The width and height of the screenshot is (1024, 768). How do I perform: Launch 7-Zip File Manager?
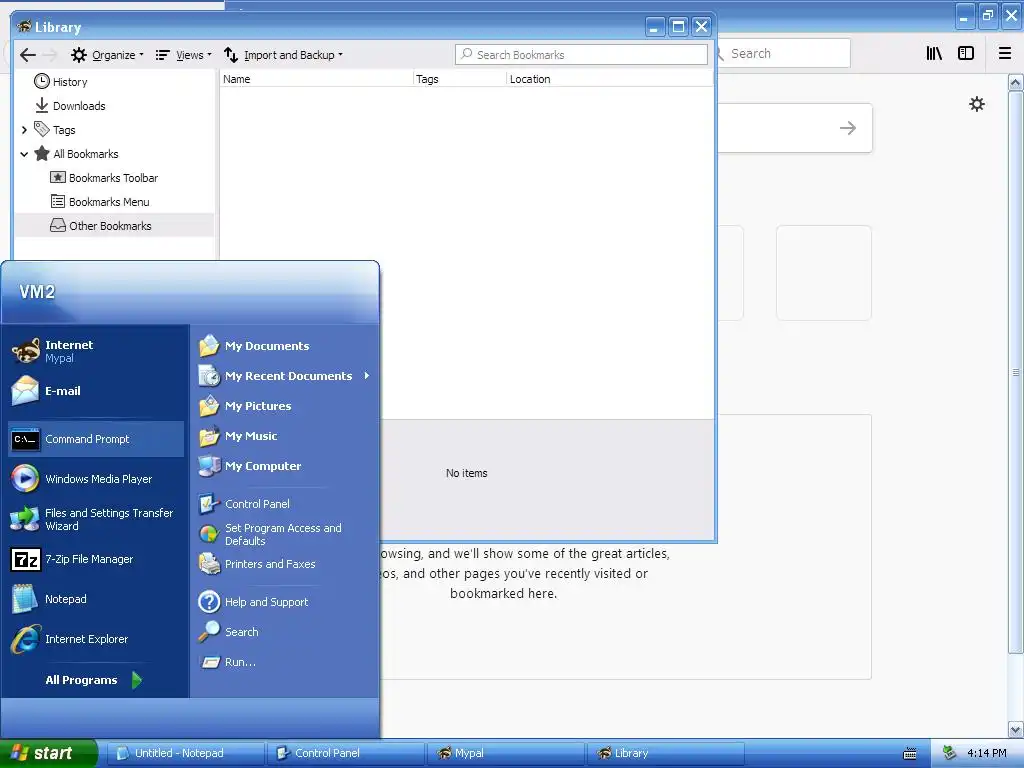click(x=96, y=559)
